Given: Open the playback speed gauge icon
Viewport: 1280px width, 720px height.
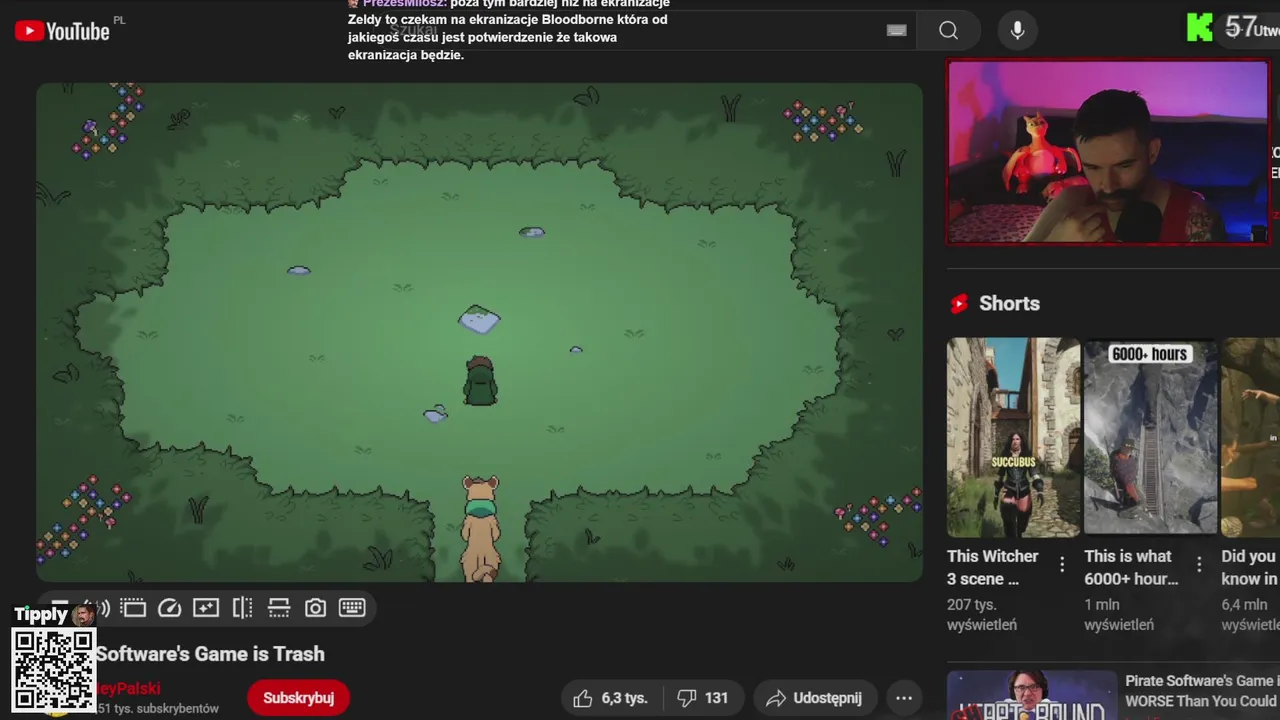Looking at the screenshot, I should point(170,608).
